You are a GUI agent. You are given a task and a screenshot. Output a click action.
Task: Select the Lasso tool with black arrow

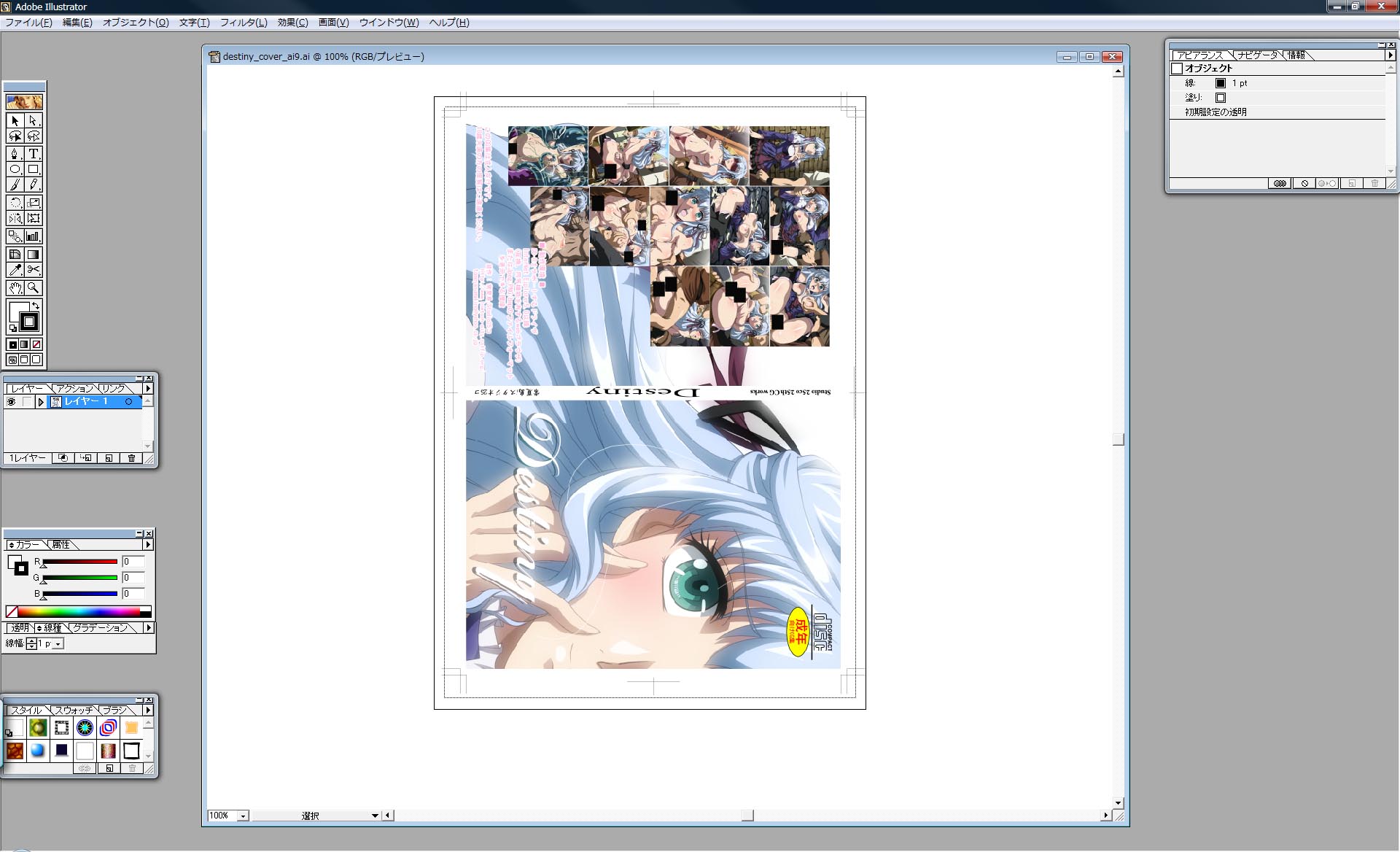point(15,136)
